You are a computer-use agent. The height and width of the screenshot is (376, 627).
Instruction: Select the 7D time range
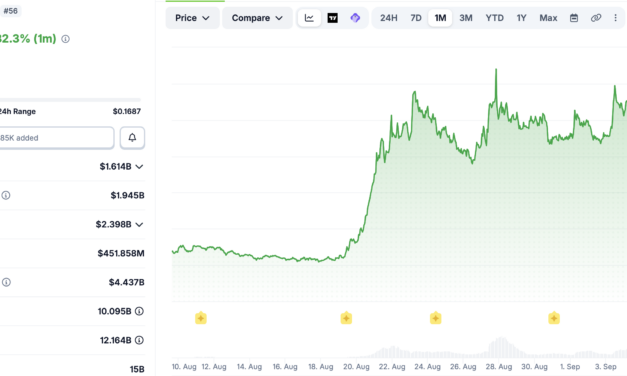tap(416, 18)
